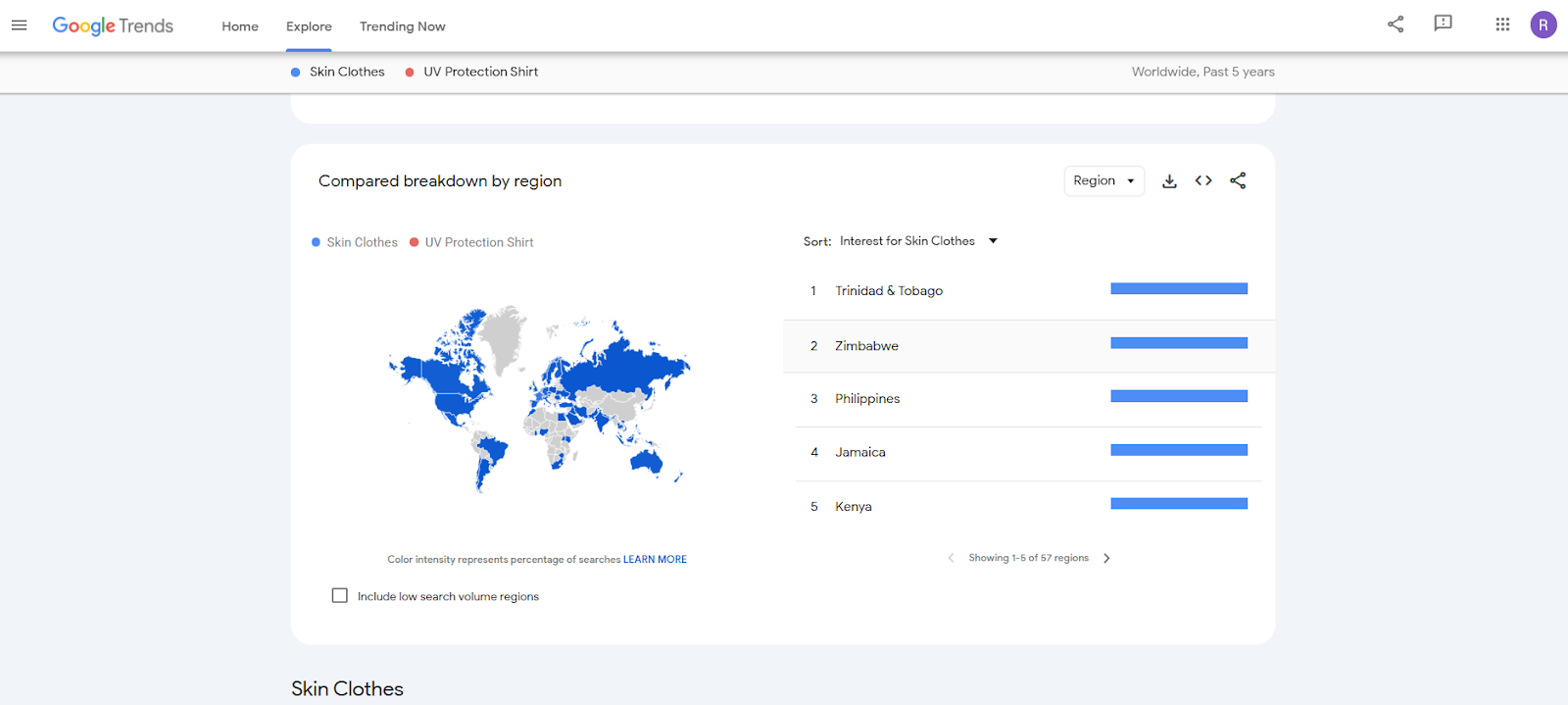Open embed code for region chart
The image size is (1568, 705).
[1203, 180]
